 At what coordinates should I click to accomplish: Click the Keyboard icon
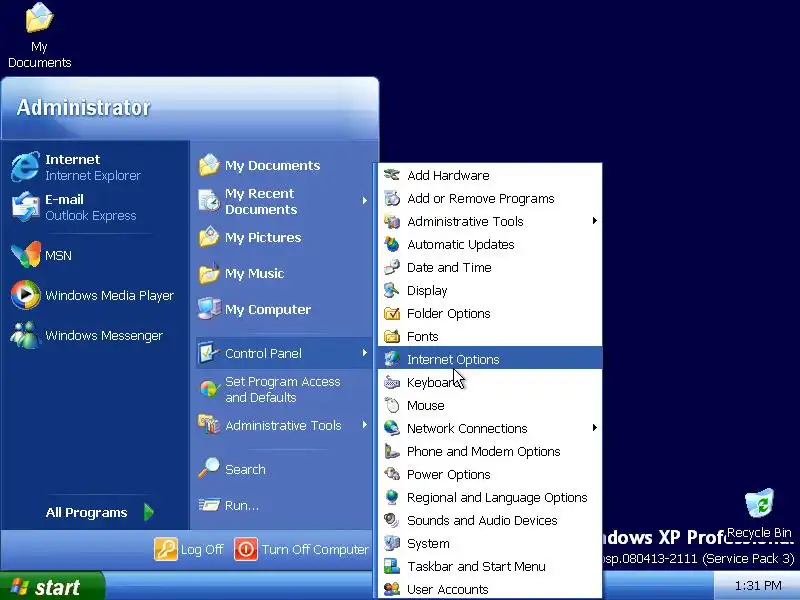point(392,382)
